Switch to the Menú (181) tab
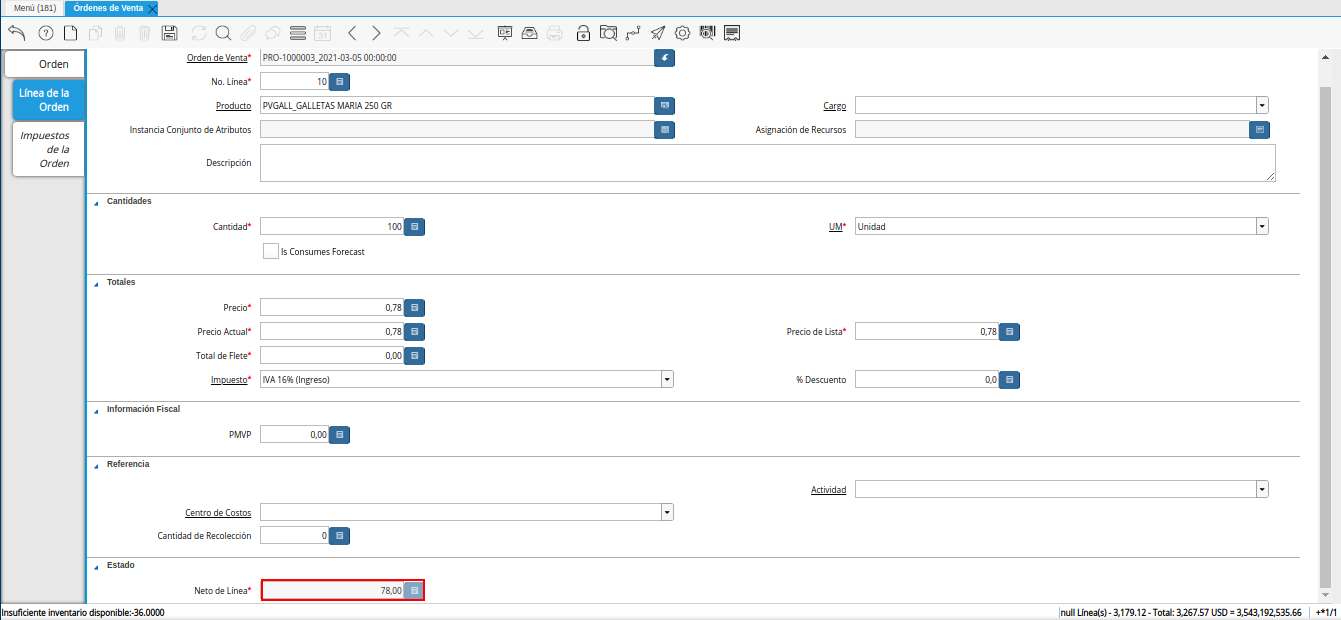This screenshot has width=1341, height=620. point(33,8)
